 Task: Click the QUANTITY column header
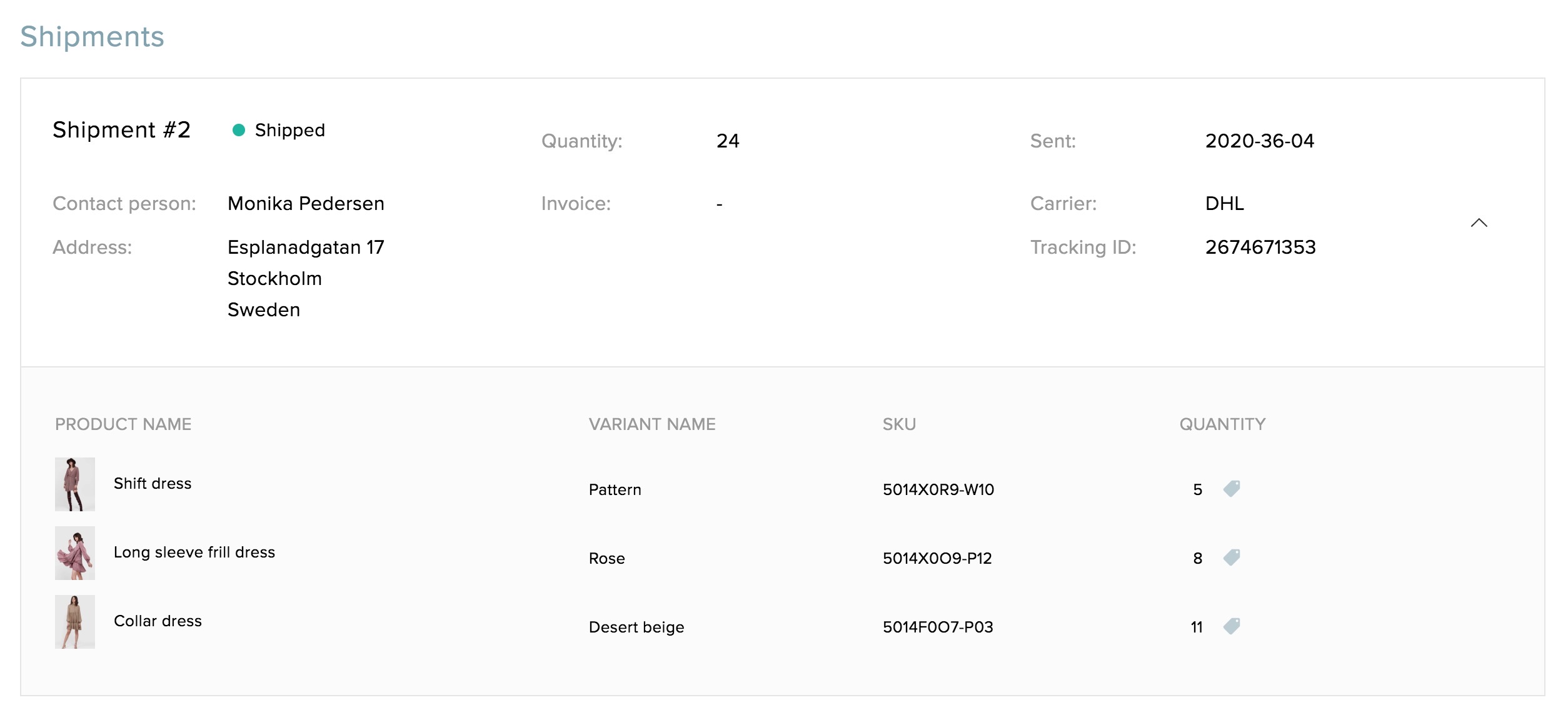click(x=1222, y=424)
